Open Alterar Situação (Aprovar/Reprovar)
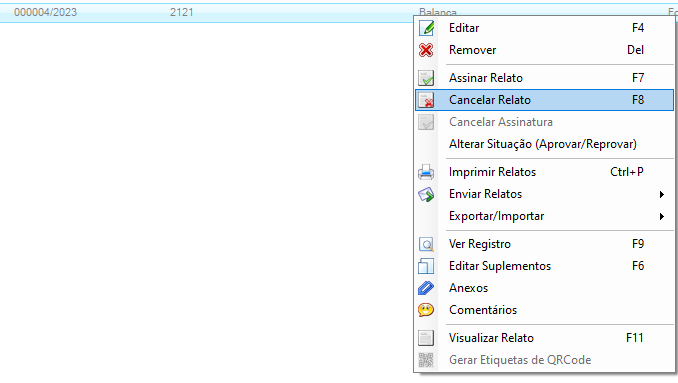Viewport: 678px width, 383px height. [x=544, y=144]
